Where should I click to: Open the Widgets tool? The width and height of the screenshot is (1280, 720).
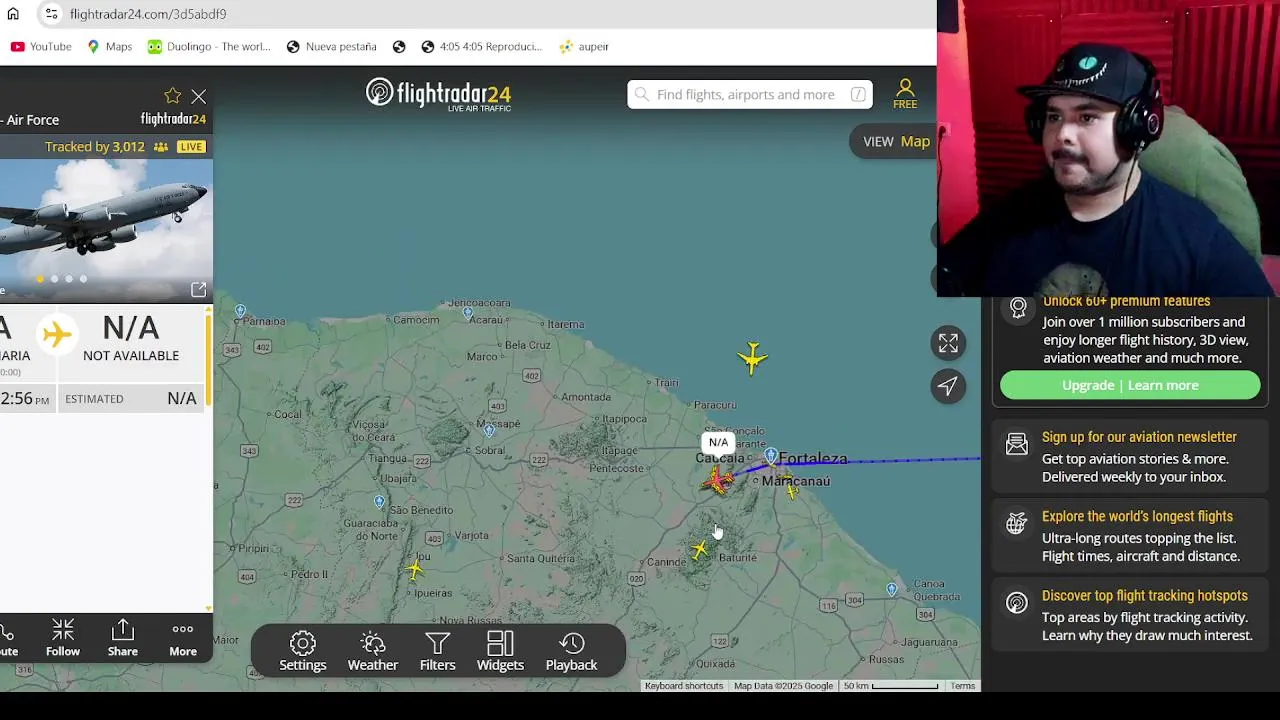[x=500, y=651]
